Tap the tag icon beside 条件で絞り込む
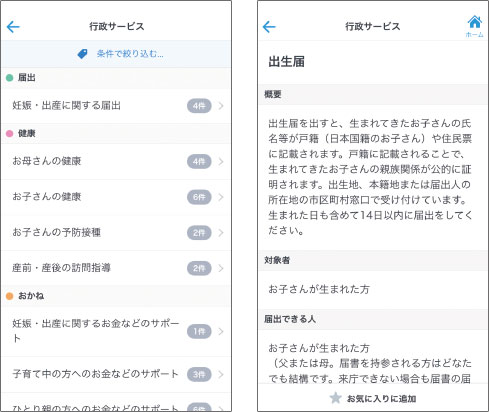 coord(82,54)
